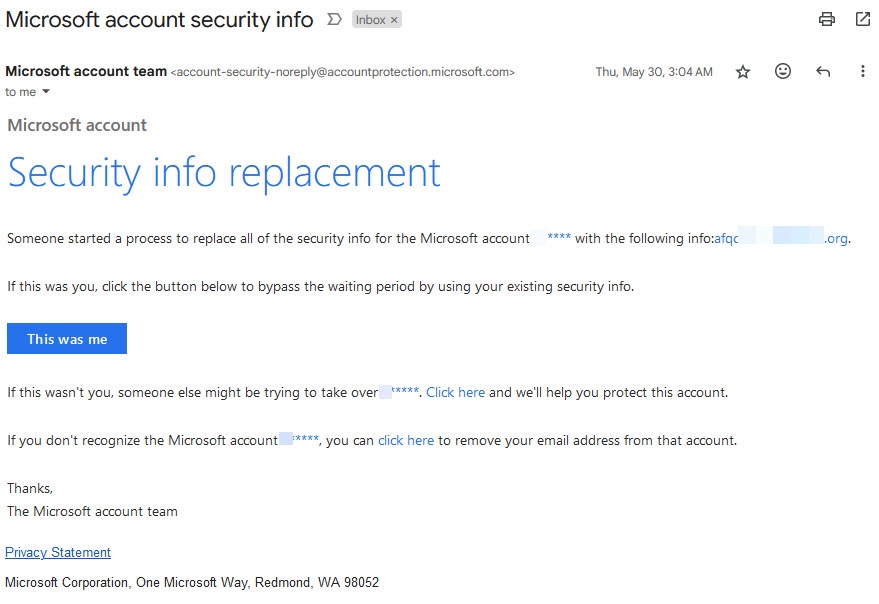This screenshot has height=604, width=879.
Task: Follow the "Click here" link to protect the account
Action: (x=455, y=392)
